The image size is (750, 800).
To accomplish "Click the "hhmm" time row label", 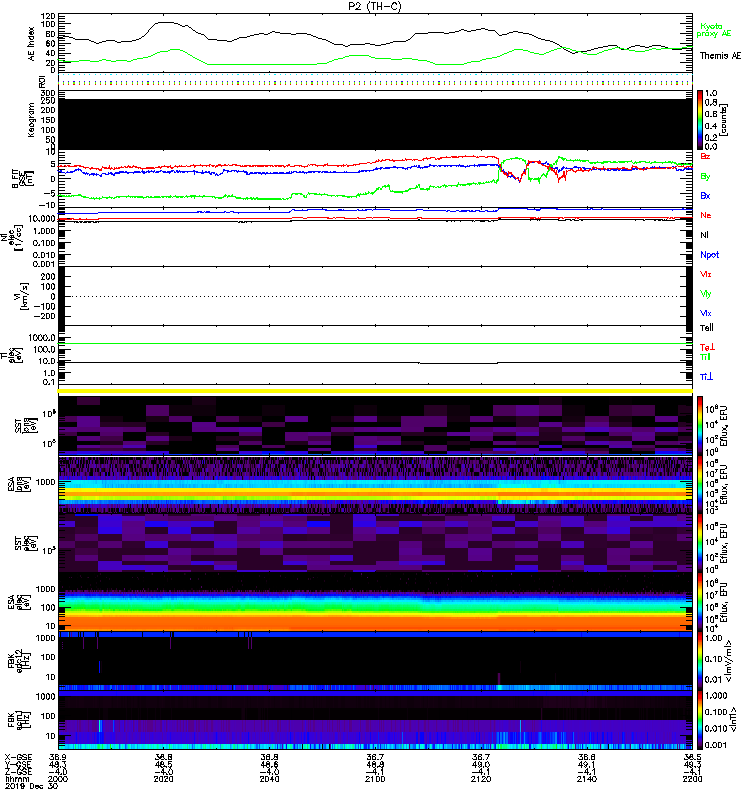I will [16, 779].
